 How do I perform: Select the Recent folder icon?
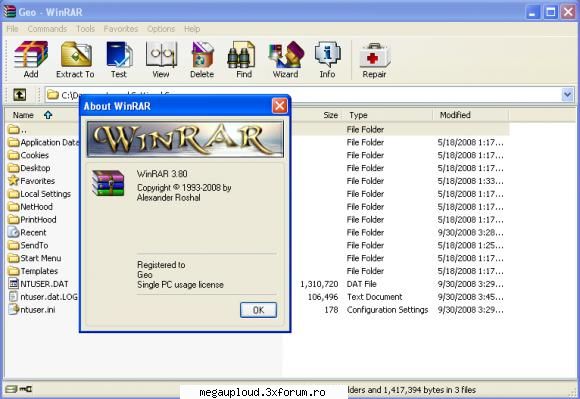tap(14, 232)
